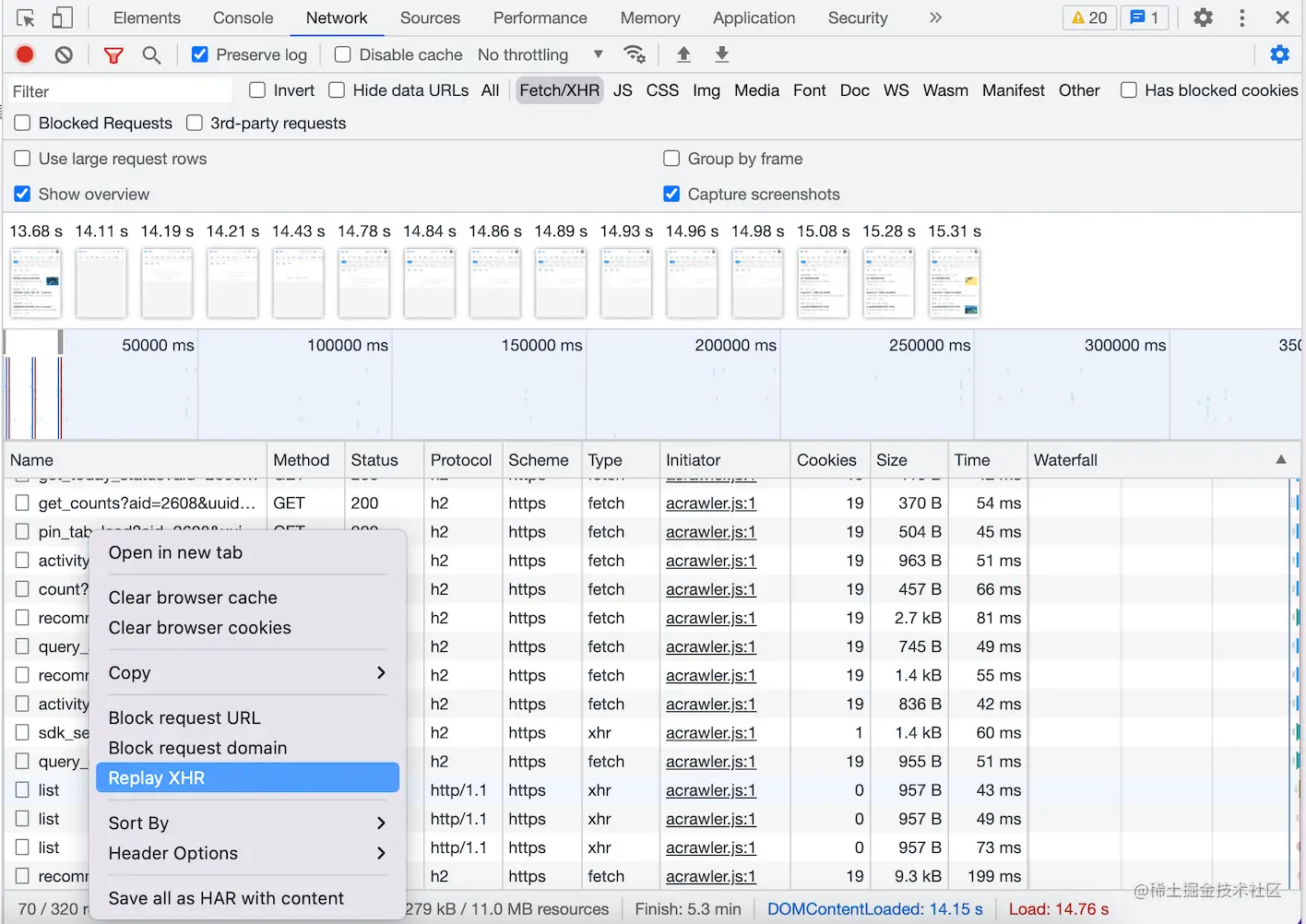1306x924 pixels.
Task: Choose Replay XHR in context menu
Action: coord(246,778)
